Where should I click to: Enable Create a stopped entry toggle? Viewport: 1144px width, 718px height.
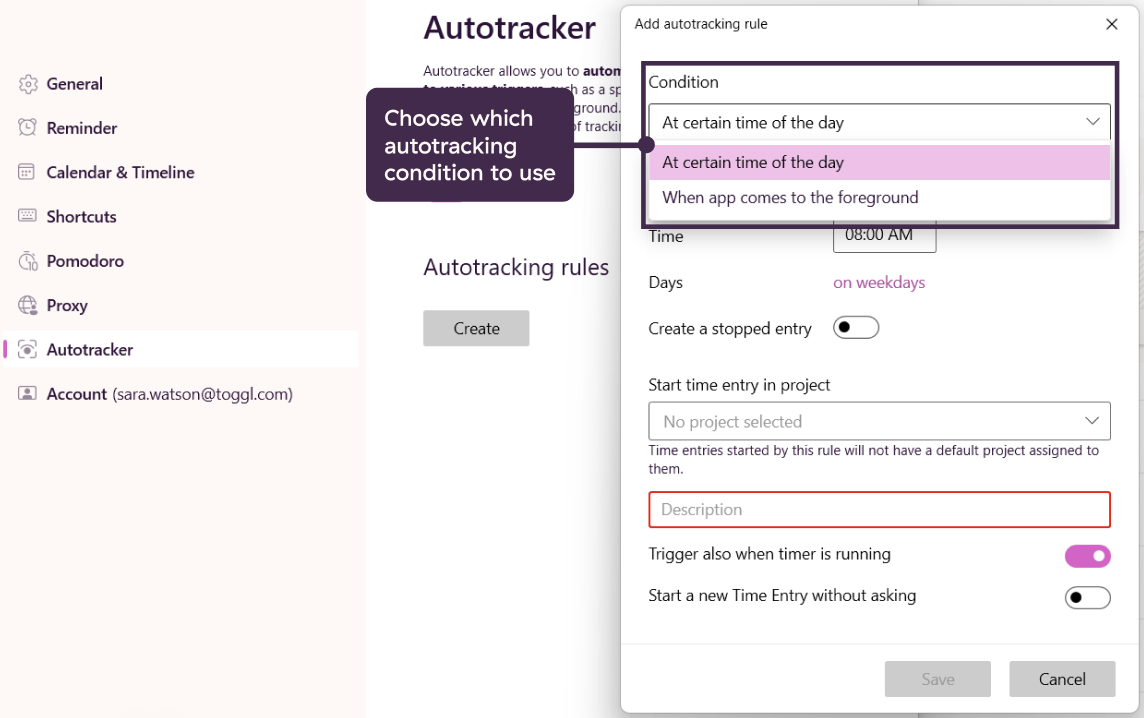click(856, 328)
